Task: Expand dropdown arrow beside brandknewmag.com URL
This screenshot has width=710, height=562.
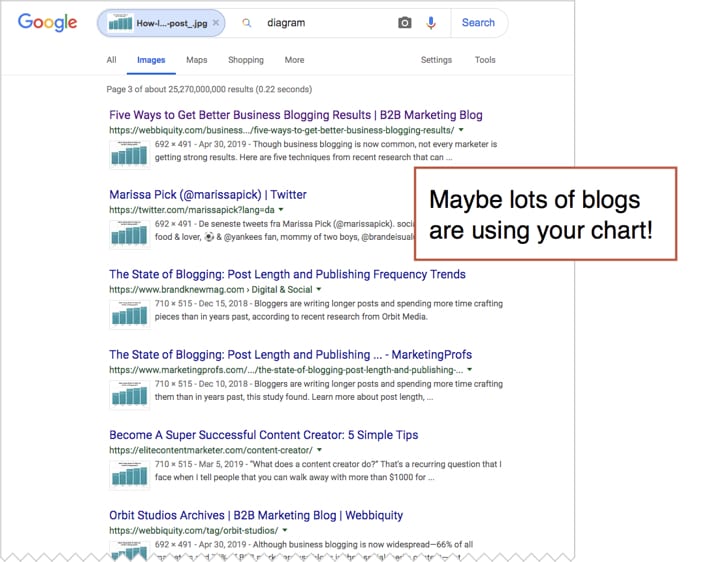Action: 319,289
